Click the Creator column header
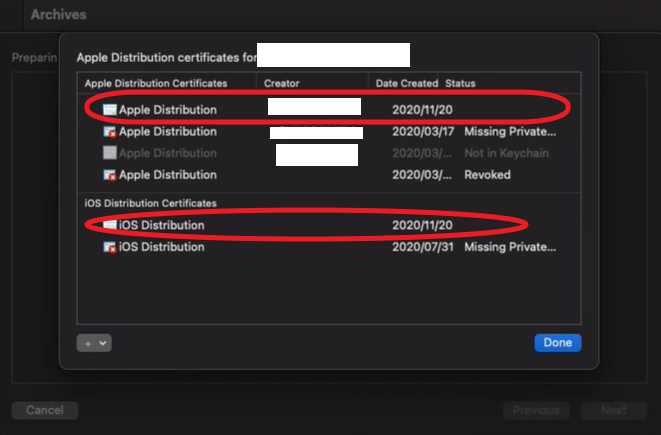This screenshot has width=661, height=435. coord(282,83)
